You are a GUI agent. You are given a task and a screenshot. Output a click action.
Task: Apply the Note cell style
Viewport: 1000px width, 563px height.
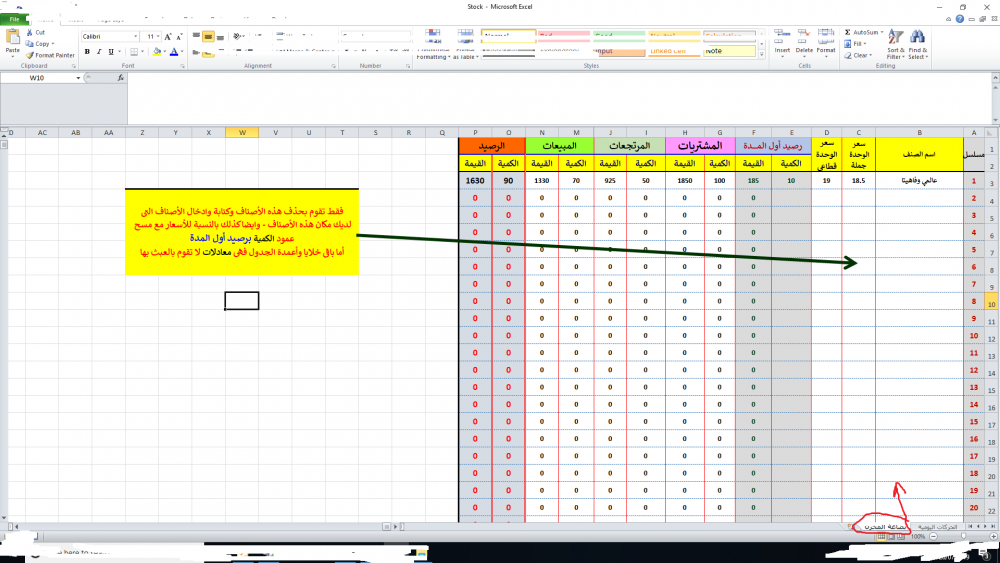730,51
